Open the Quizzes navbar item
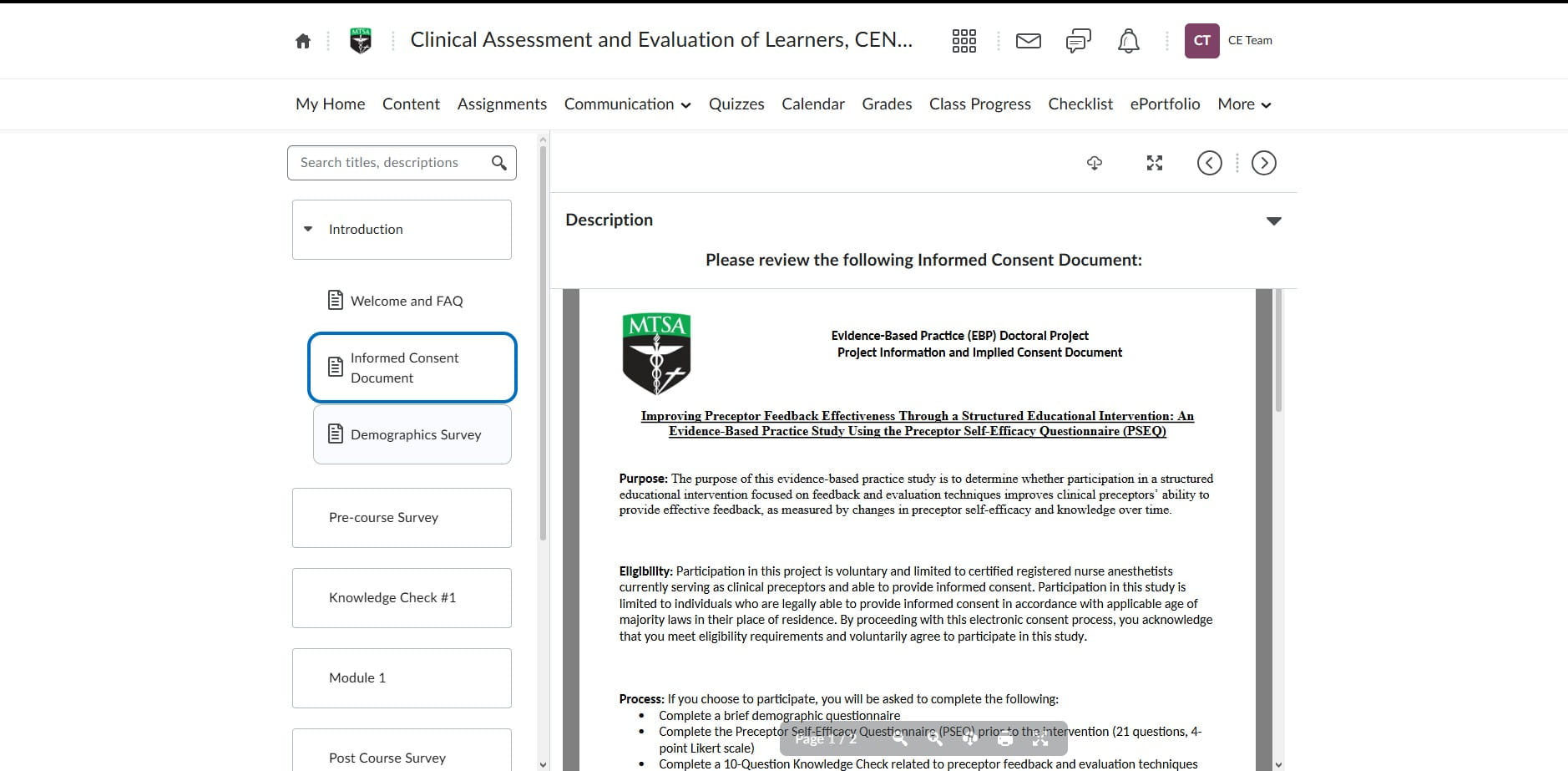The width and height of the screenshot is (1568, 771). click(x=736, y=104)
